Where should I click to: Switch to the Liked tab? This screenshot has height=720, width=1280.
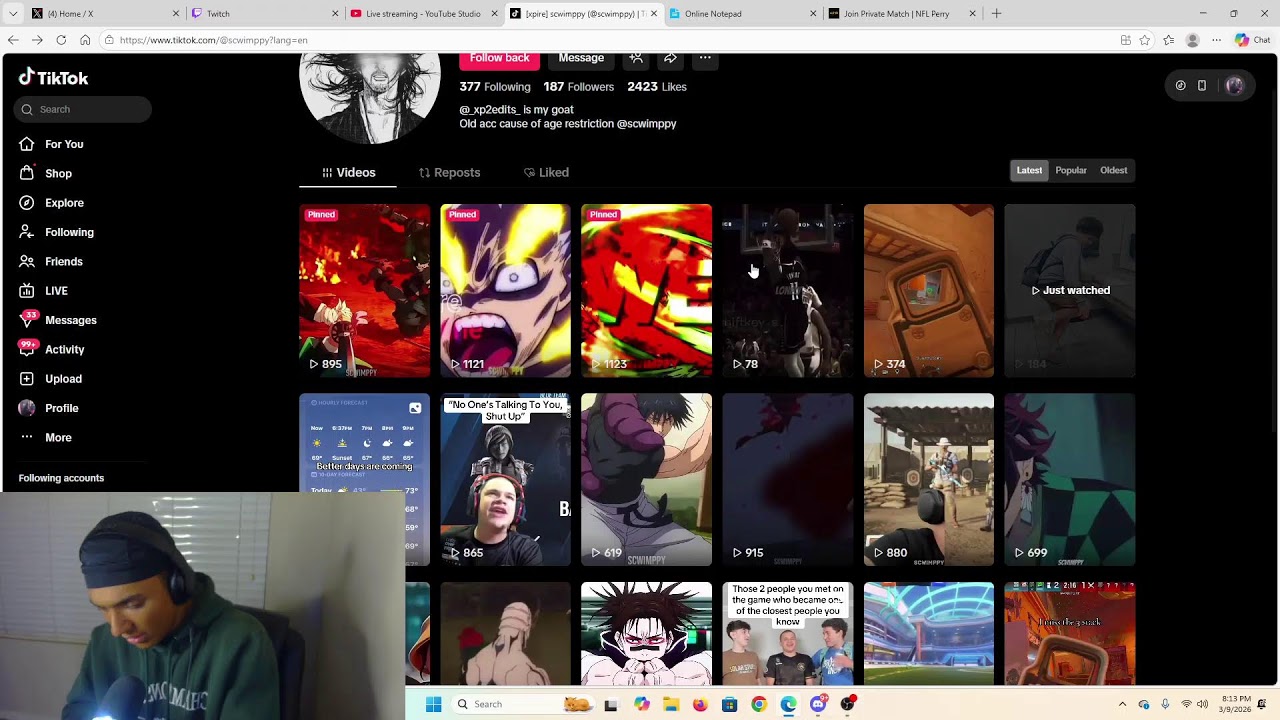(x=546, y=173)
